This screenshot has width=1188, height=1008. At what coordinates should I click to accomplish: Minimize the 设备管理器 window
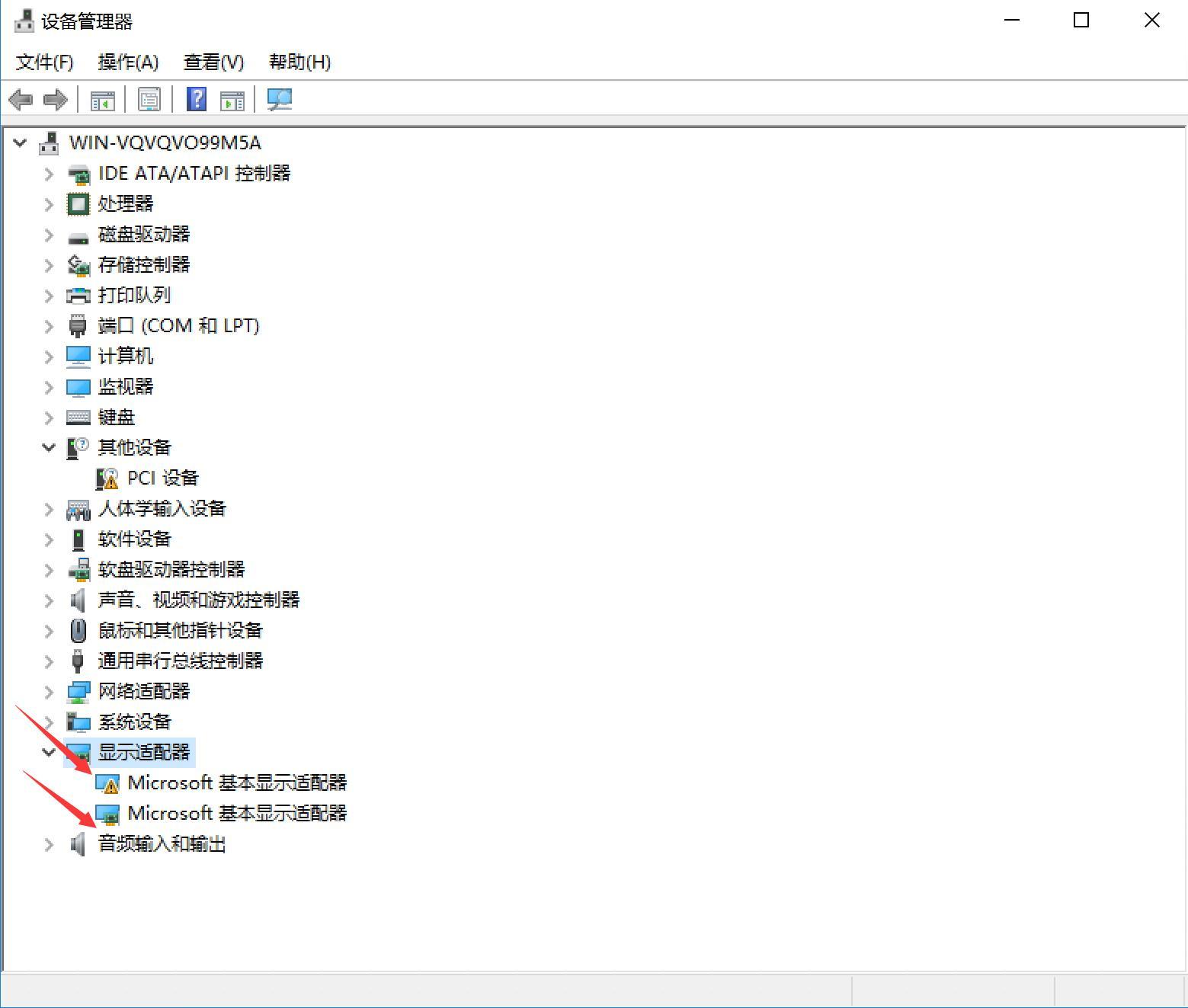(1012, 21)
